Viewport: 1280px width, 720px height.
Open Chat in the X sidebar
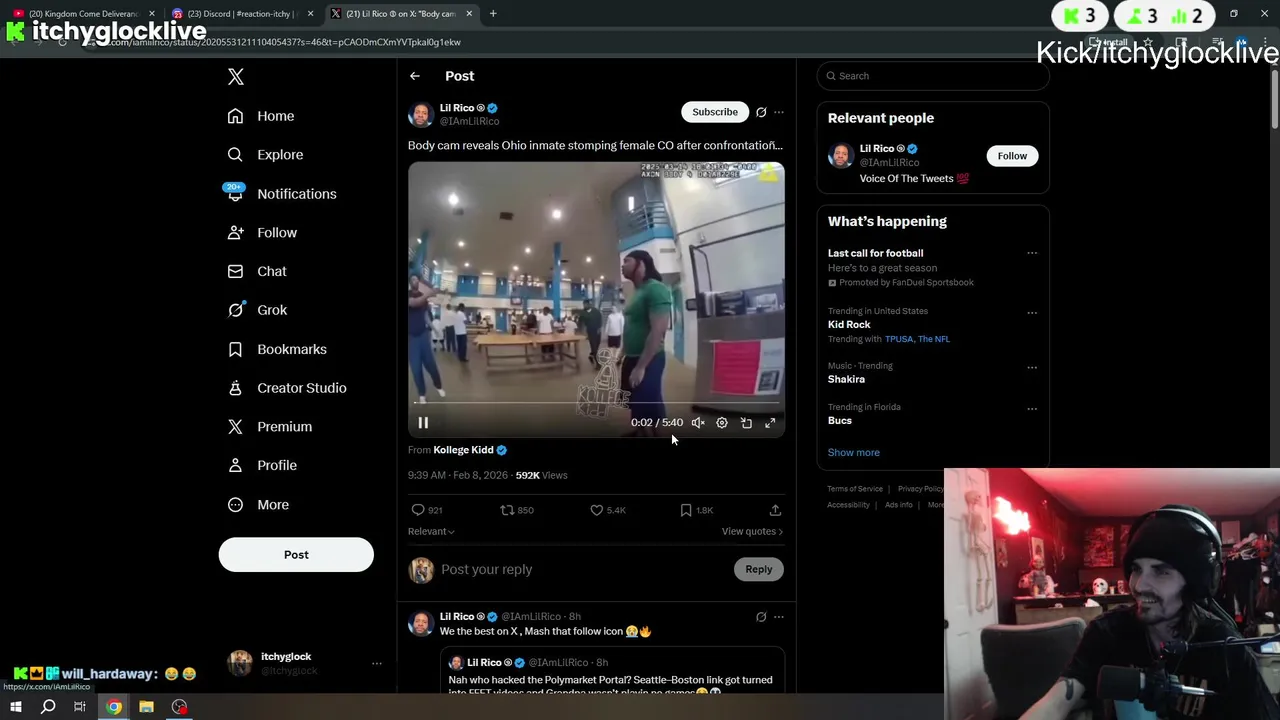pyautogui.click(x=257, y=271)
